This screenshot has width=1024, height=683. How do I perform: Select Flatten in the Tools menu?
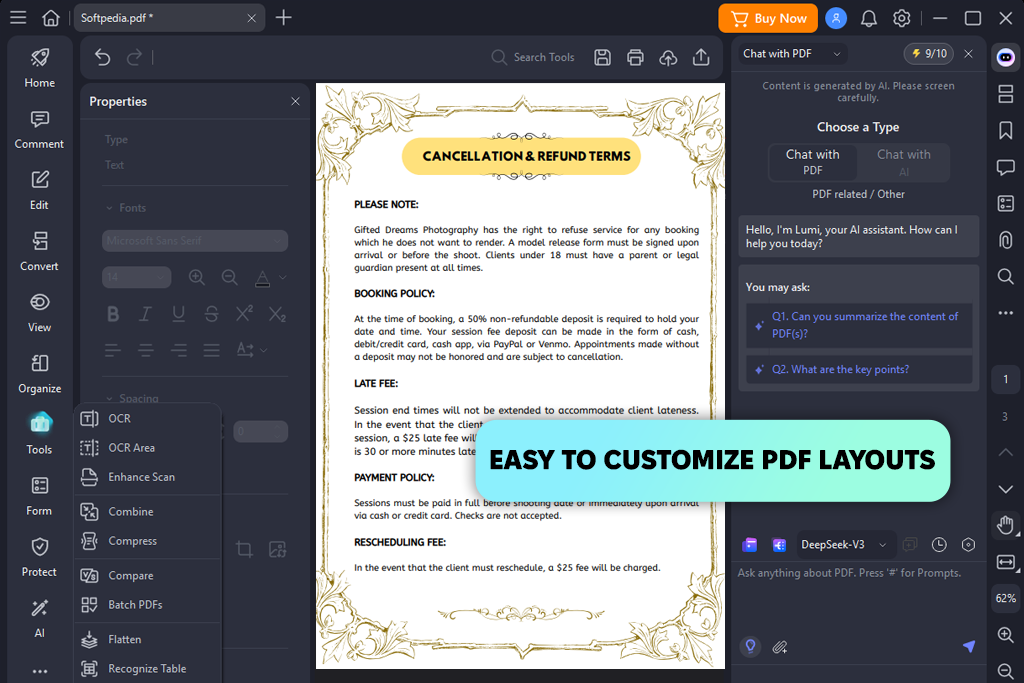(x=148, y=640)
